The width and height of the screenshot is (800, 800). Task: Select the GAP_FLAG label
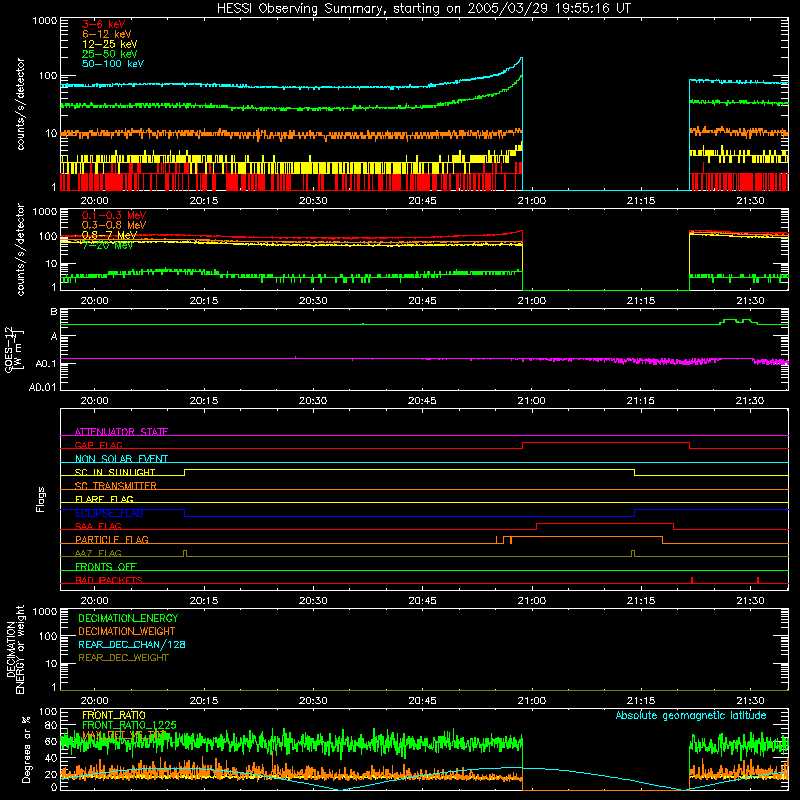click(98, 445)
